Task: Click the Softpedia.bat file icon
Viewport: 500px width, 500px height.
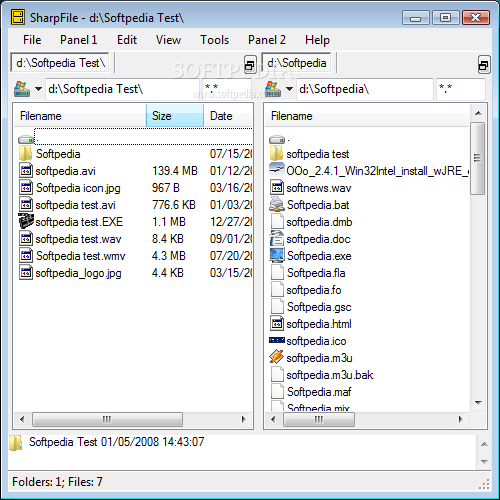Action: coord(277,204)
